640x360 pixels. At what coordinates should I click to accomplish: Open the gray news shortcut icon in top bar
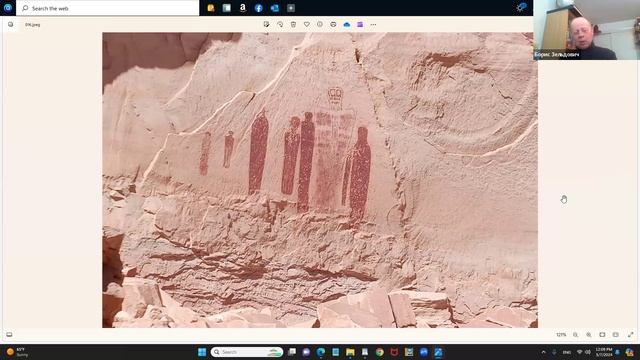227,8
